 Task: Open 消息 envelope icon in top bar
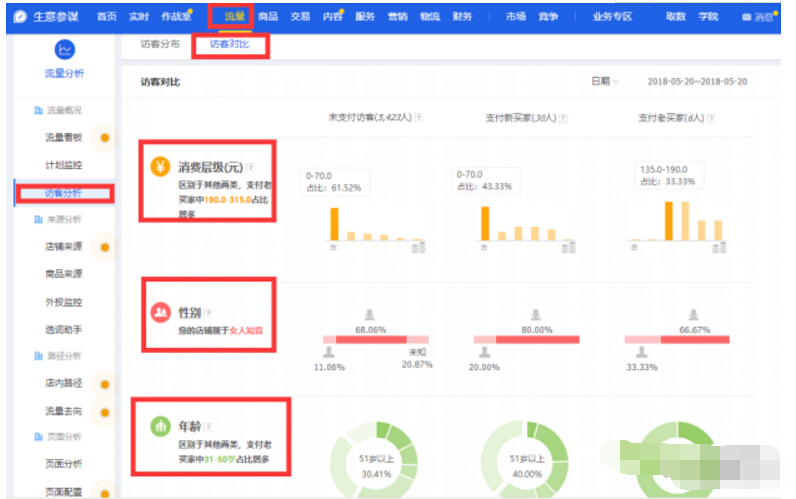(x=746, y=18)
